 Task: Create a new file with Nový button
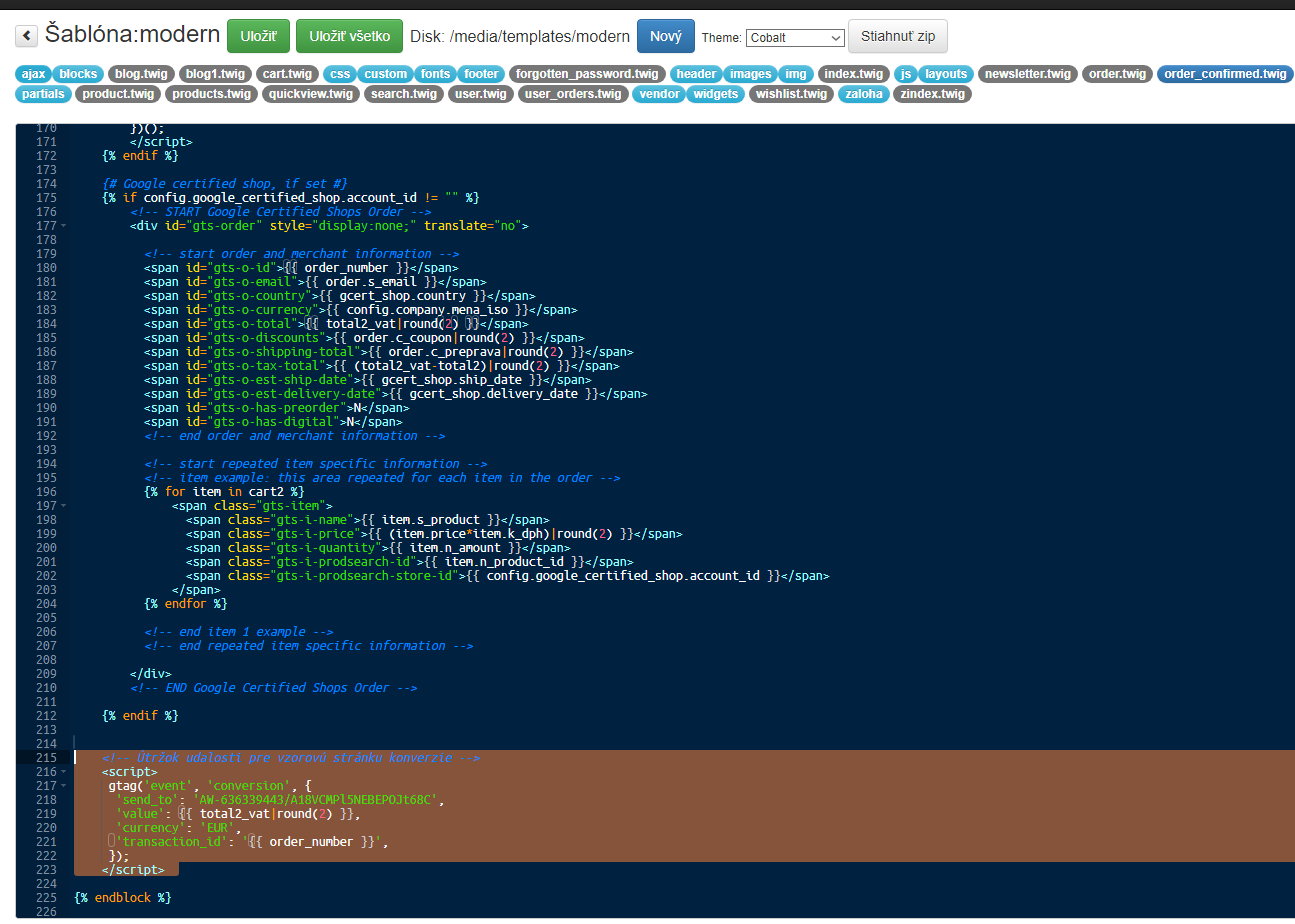(x=666, y=36)
